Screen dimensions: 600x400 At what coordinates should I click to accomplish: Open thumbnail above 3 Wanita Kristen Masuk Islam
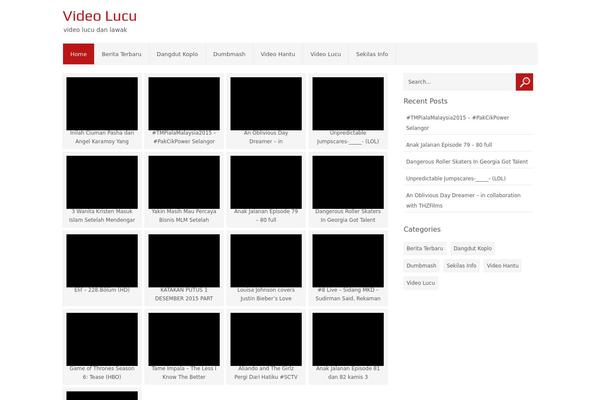coord(102,182)
